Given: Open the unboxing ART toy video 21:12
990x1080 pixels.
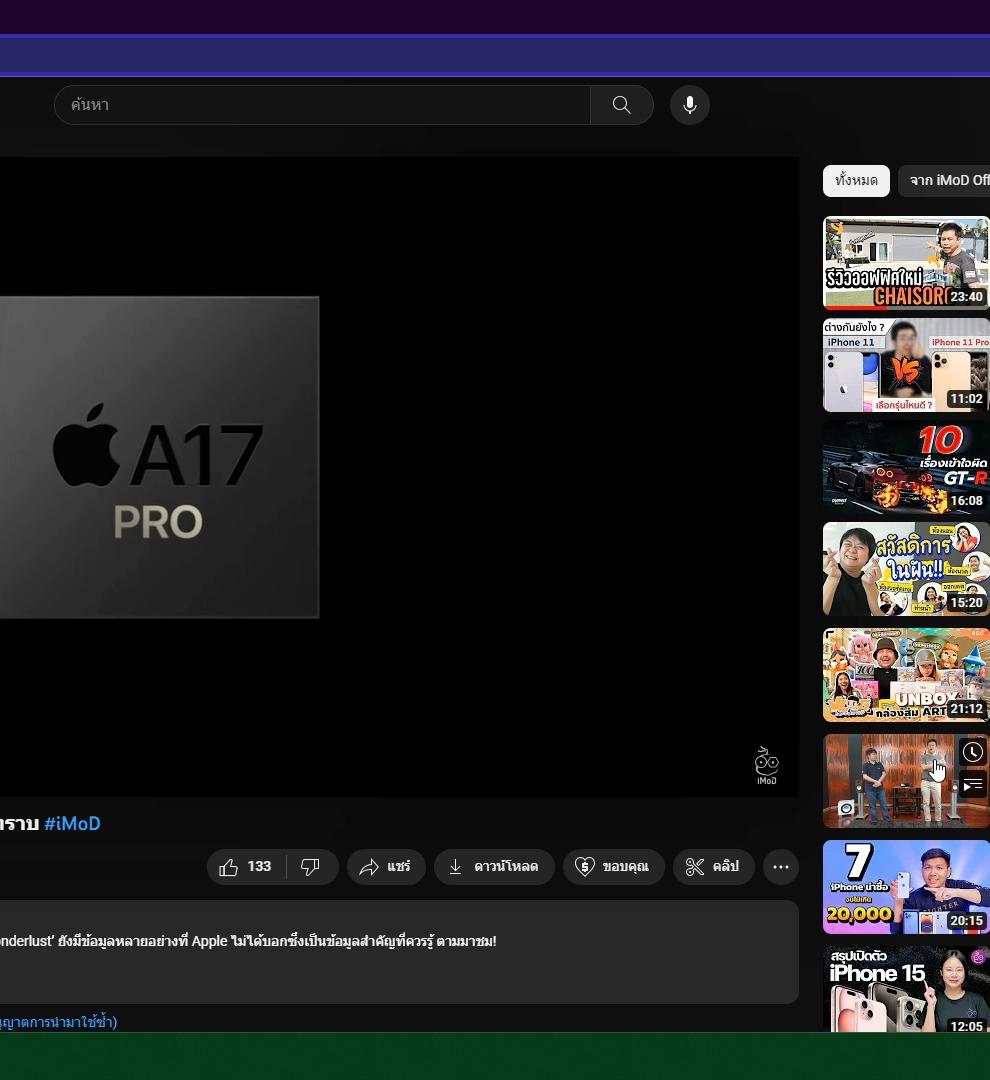Looking at the screenshot, I should coord(906,675).
